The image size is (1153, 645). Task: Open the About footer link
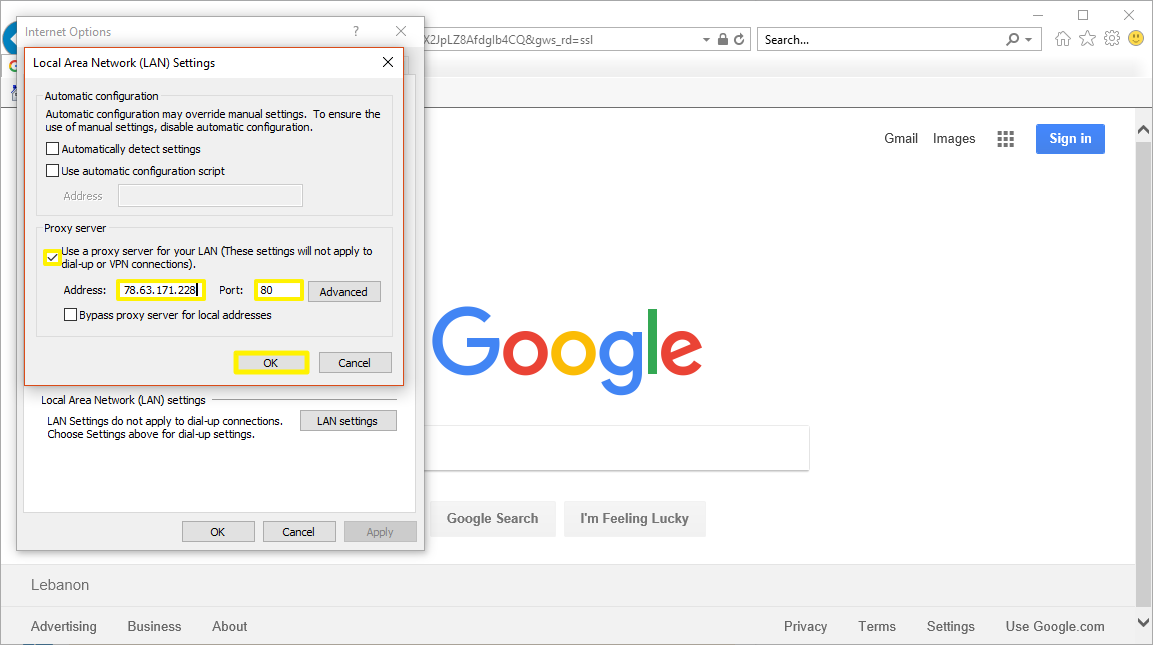click(x=229, y=627)
